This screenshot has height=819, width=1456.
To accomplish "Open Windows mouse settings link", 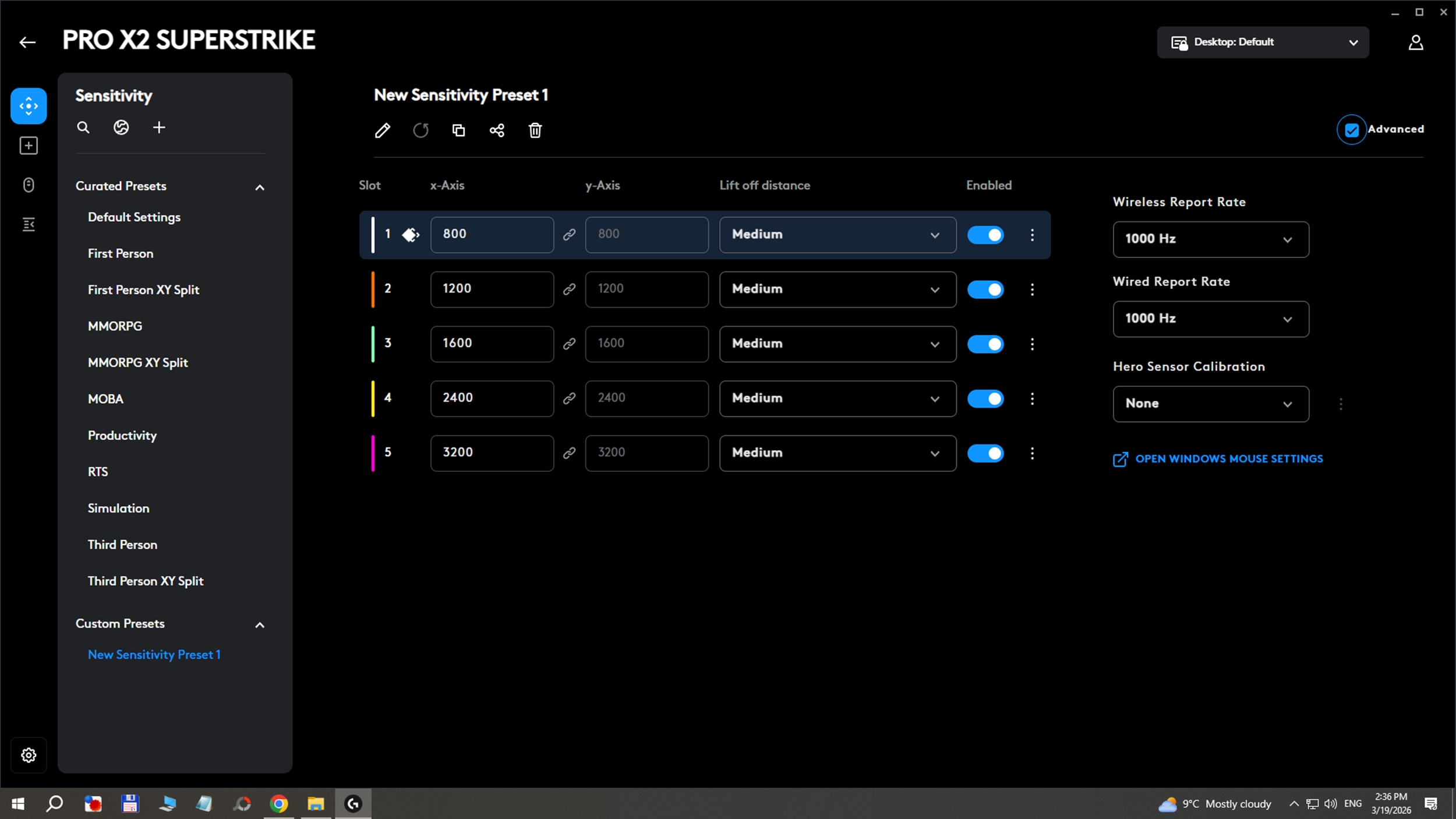I will (x=1228, y=459).
